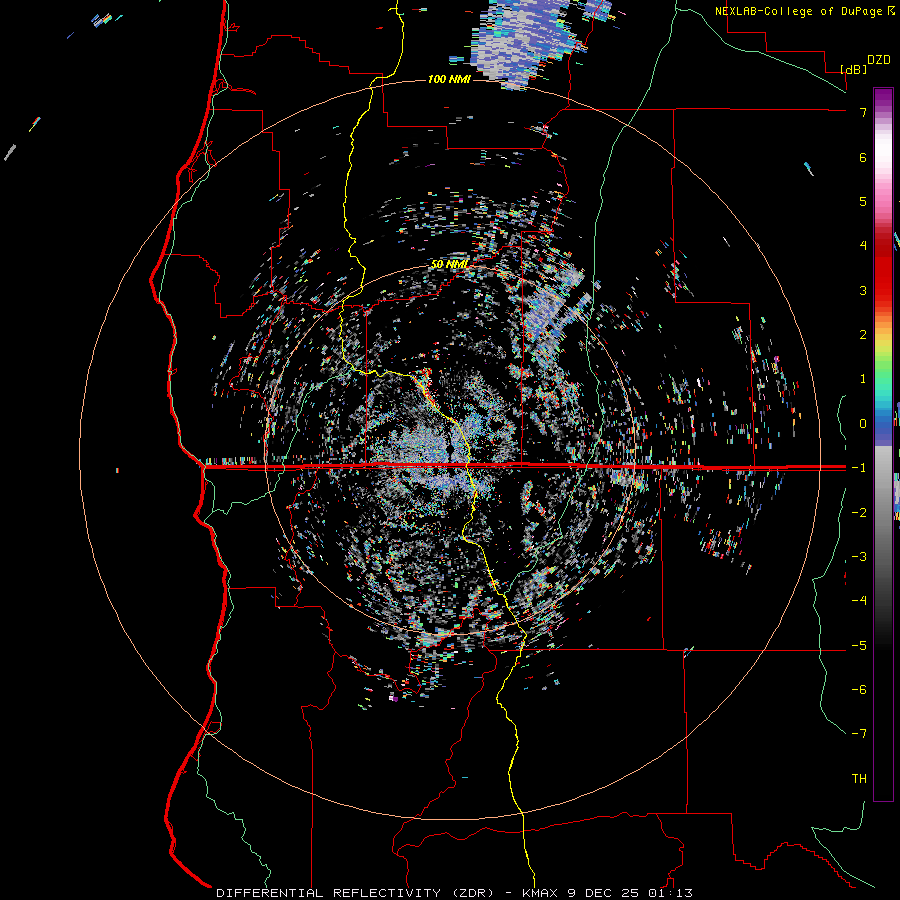Click the 50 NMI range ring label
900x900 pixels.
[x=449, y=265]
